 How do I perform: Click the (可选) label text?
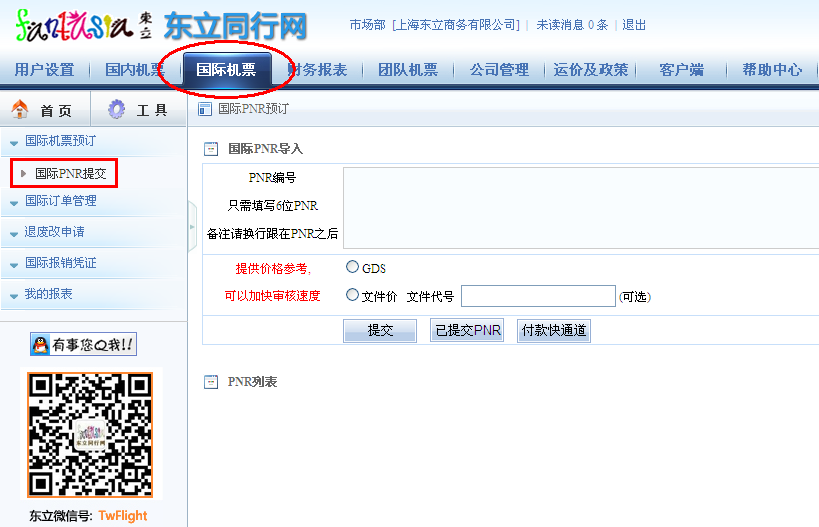click(635, 297)
